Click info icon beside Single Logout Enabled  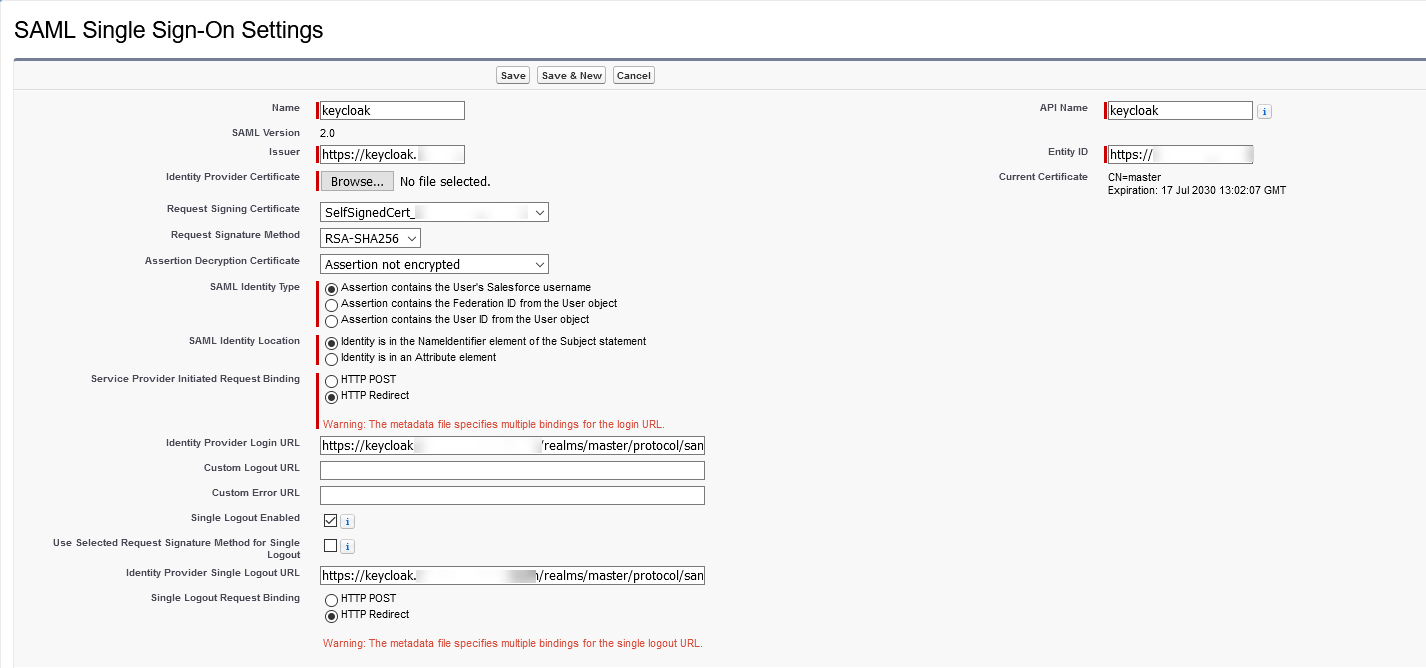[347, 522]
